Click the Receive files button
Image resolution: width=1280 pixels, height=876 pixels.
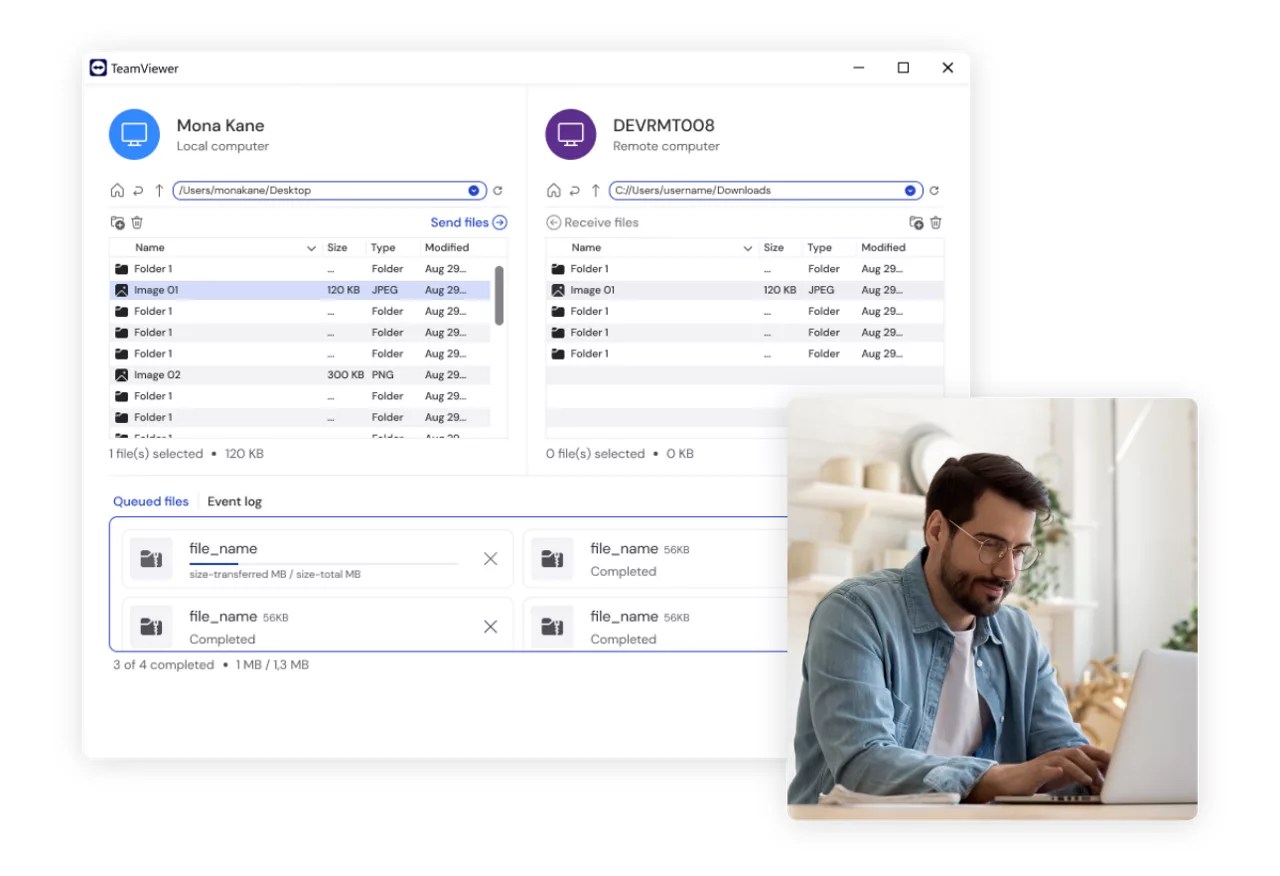(592, 223)
